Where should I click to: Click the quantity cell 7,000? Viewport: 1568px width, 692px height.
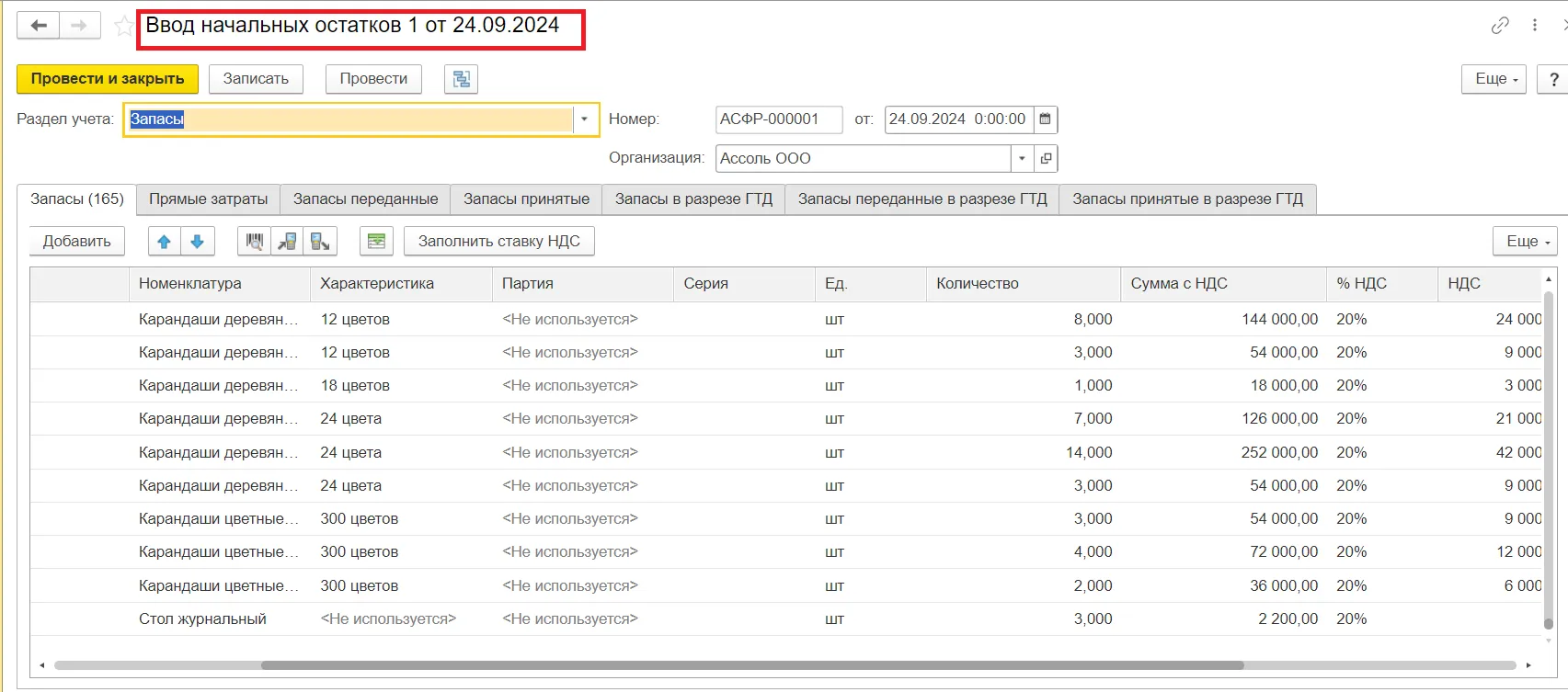1024,419
